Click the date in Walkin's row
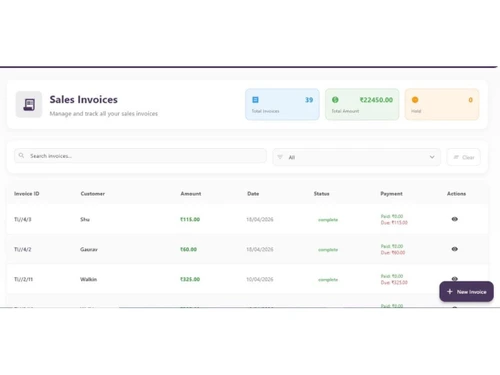 tap(260, 279)
